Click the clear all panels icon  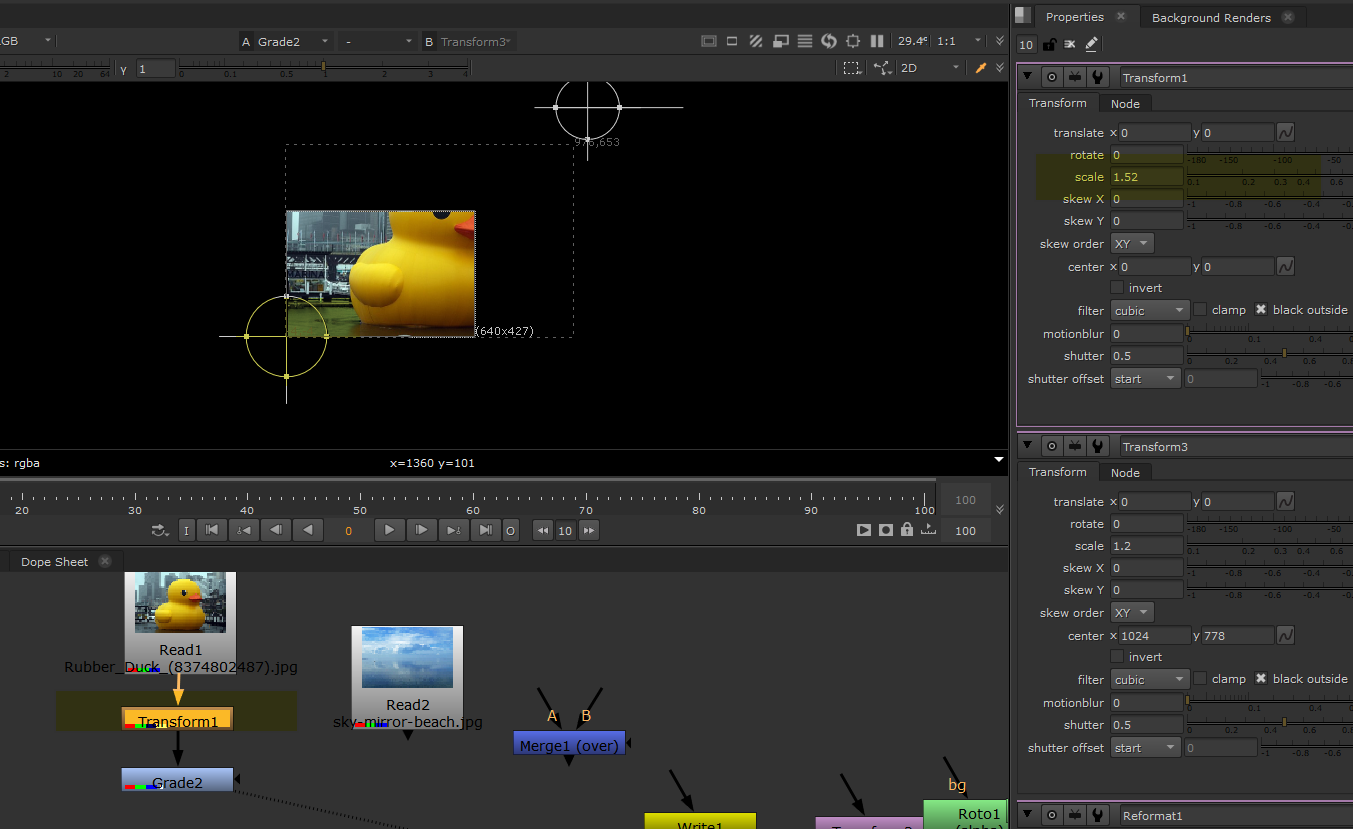tap(1070, 44)
